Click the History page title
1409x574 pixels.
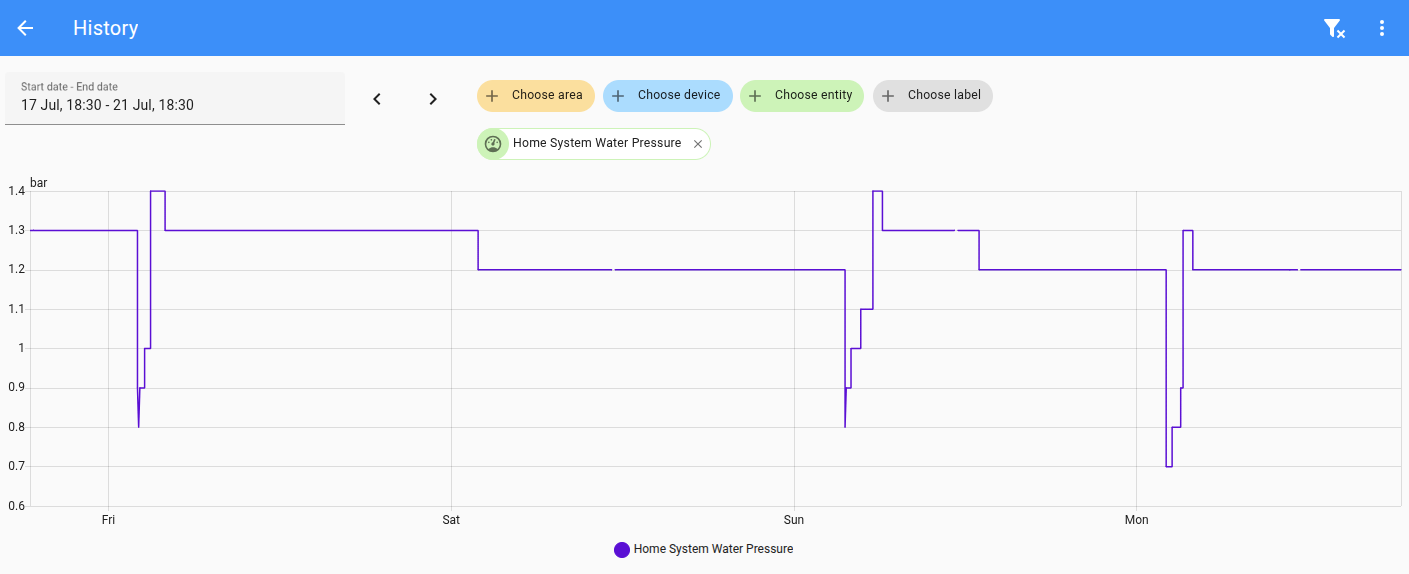106,28
